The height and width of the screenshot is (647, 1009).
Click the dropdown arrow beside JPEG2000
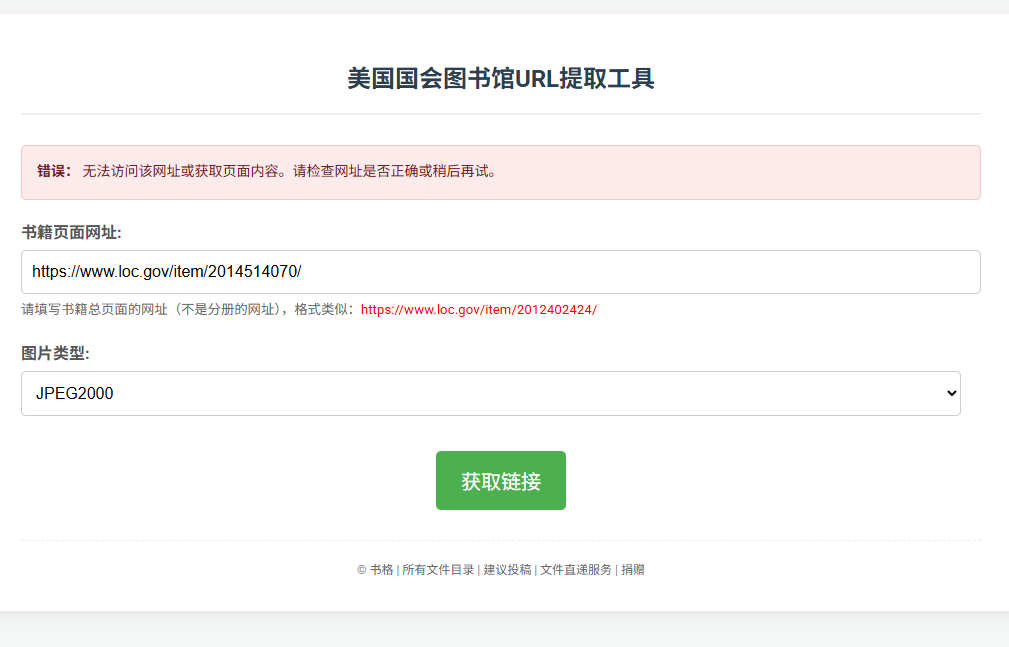[950, 393]
